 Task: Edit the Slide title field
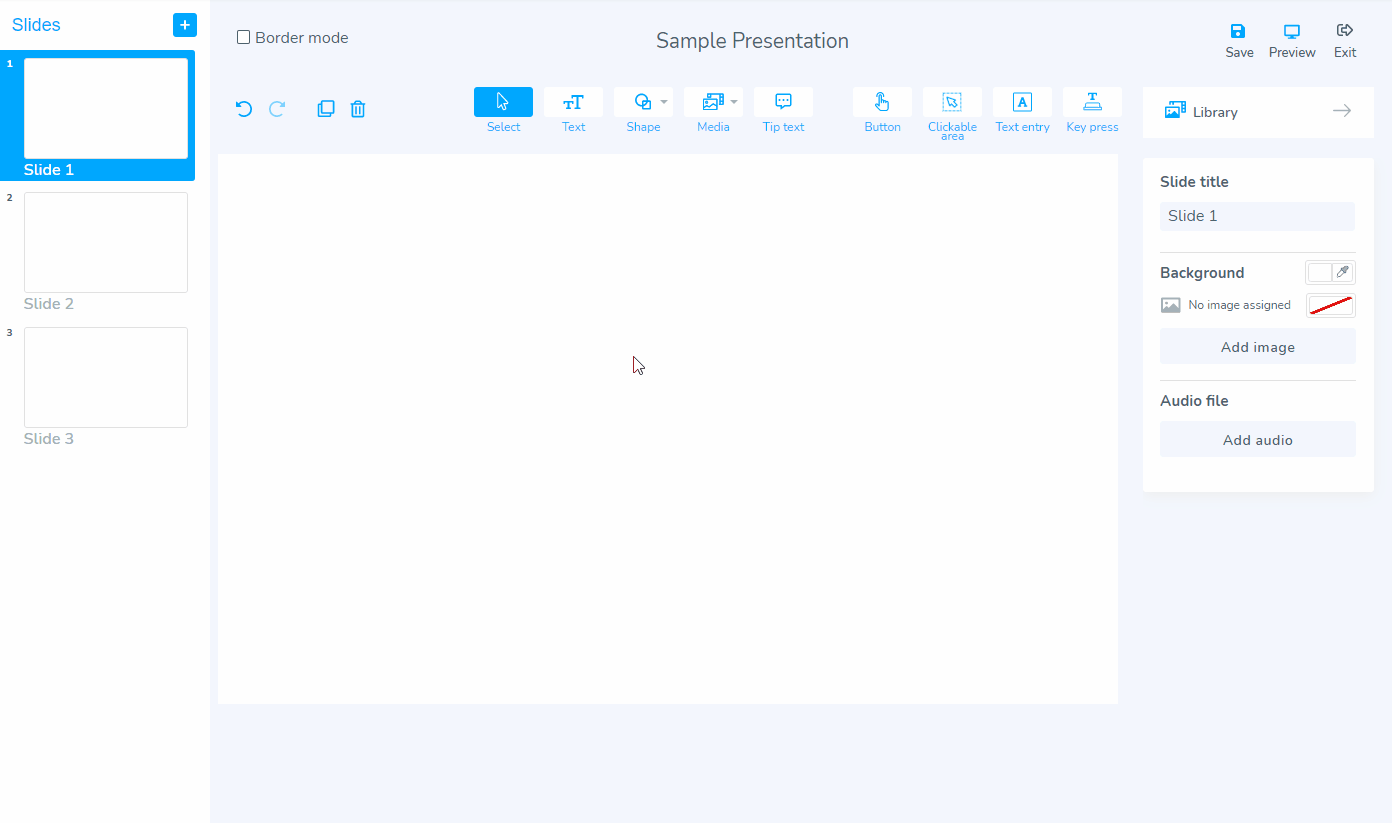click(x=1257, y=216)
